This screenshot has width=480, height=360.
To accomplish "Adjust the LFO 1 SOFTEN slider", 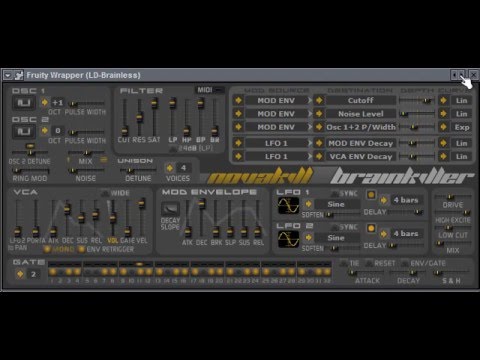I will pyautogui.click(x=343, y=215).
